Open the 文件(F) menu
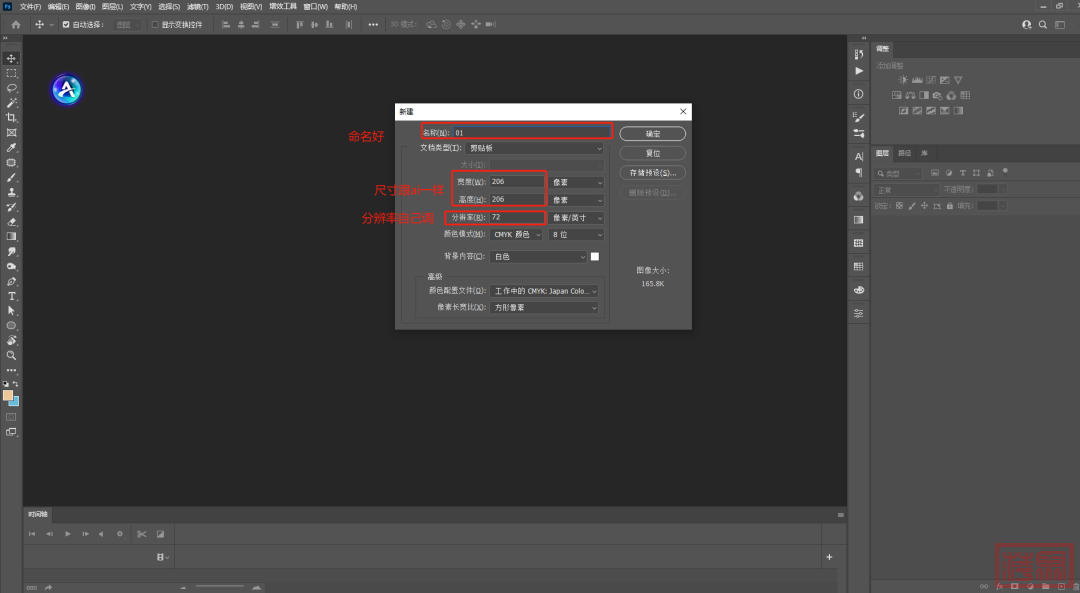The width and height of the screenshot is (1080, 593). [x=30, y=6]
